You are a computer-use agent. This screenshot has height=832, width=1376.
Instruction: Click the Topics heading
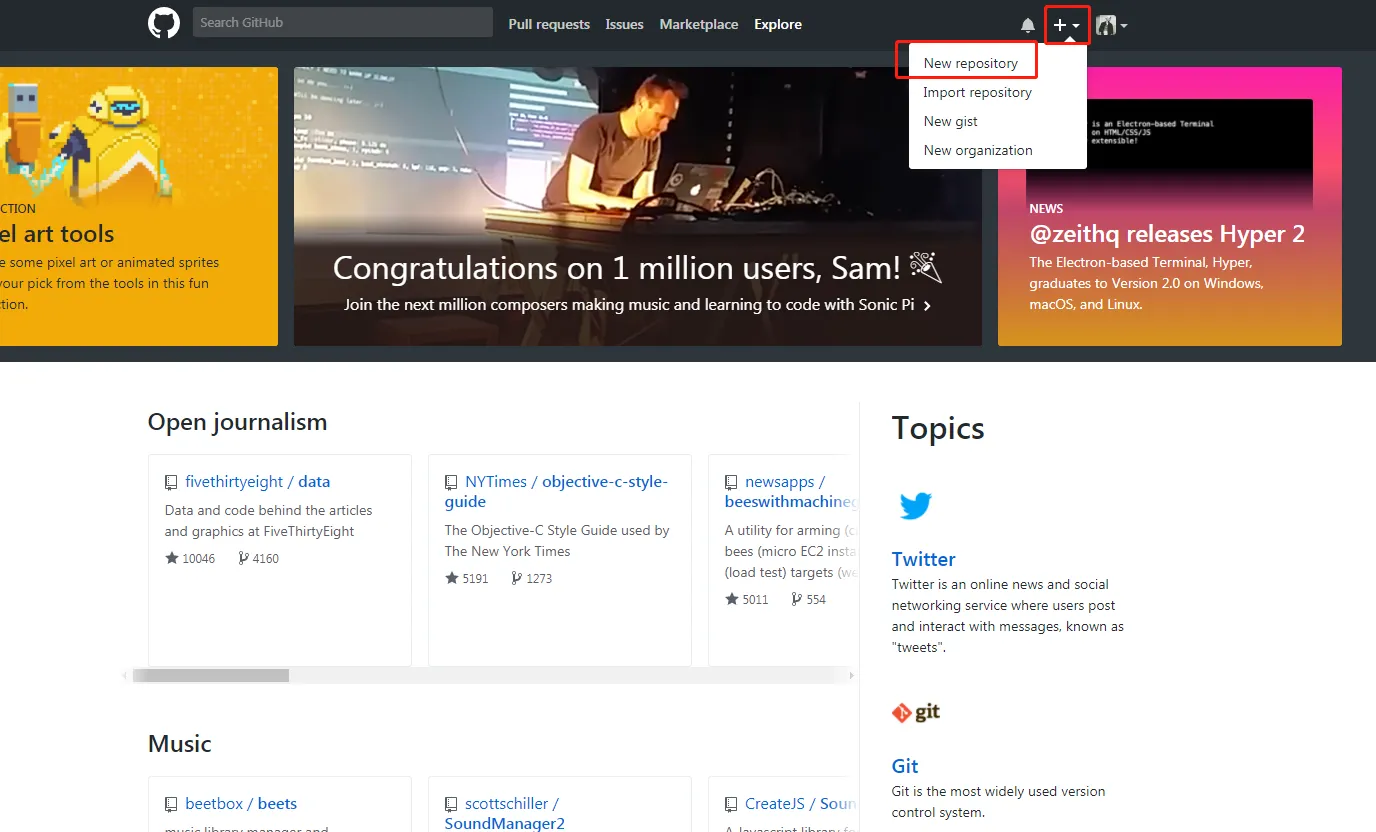(938, 428)
